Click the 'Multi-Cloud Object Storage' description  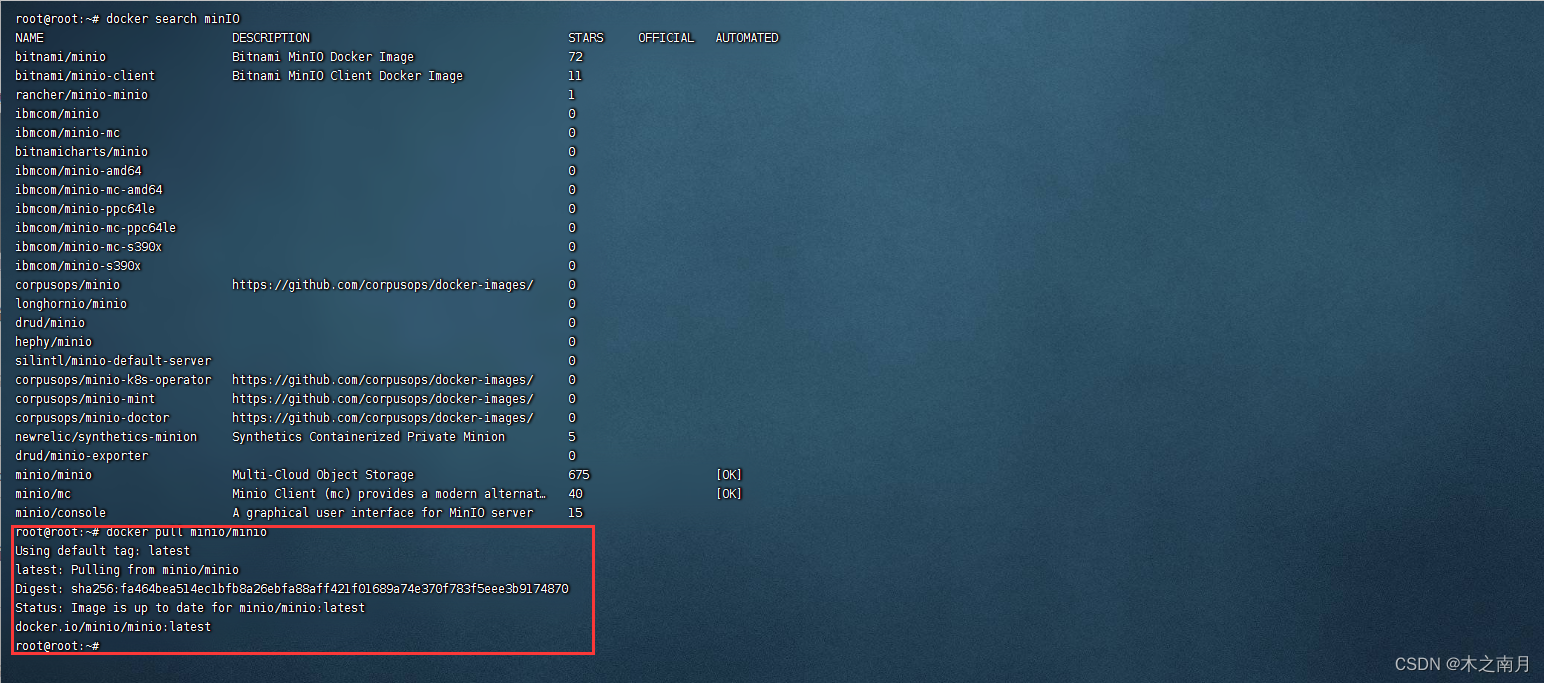pos(323,475)
